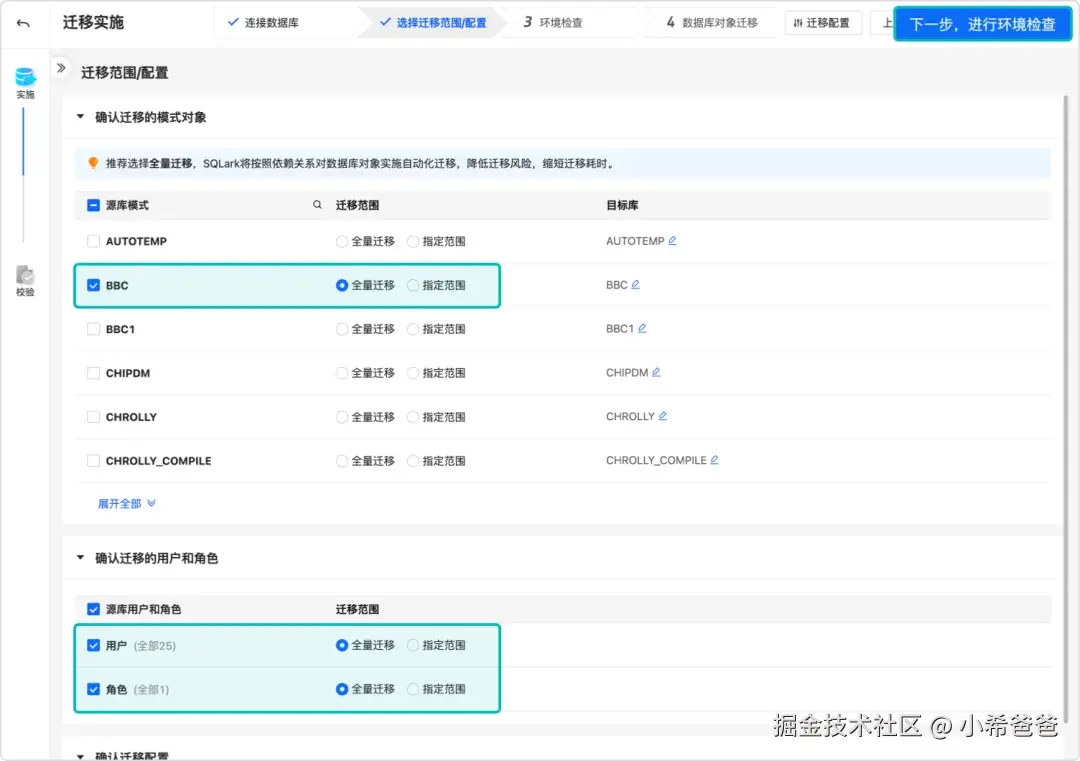Uncheck the BBC checkbox
Screen dimensions: 1080x761
pos(93,285)
